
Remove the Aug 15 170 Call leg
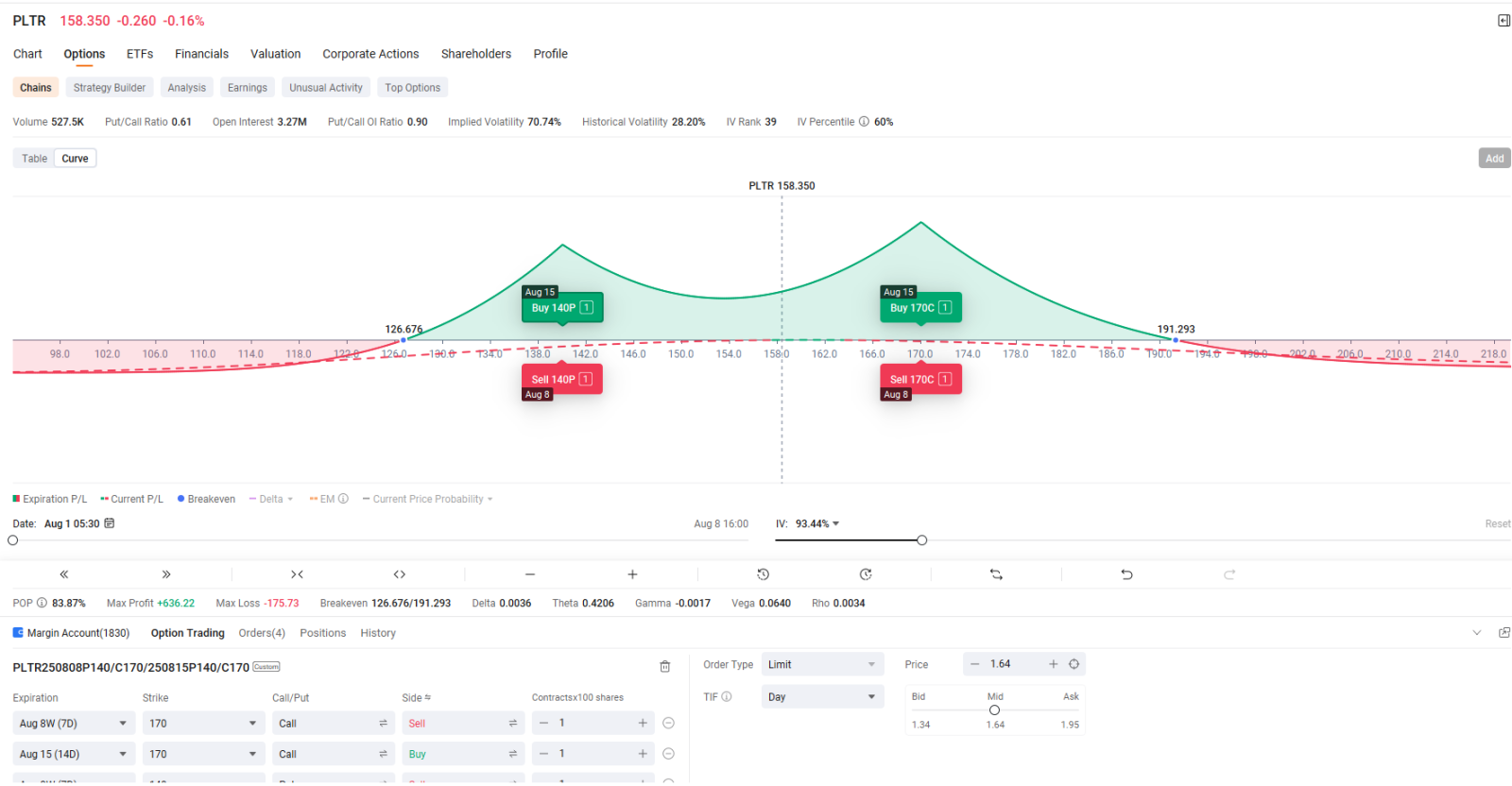pyautogui.click(x=668, y=754)
